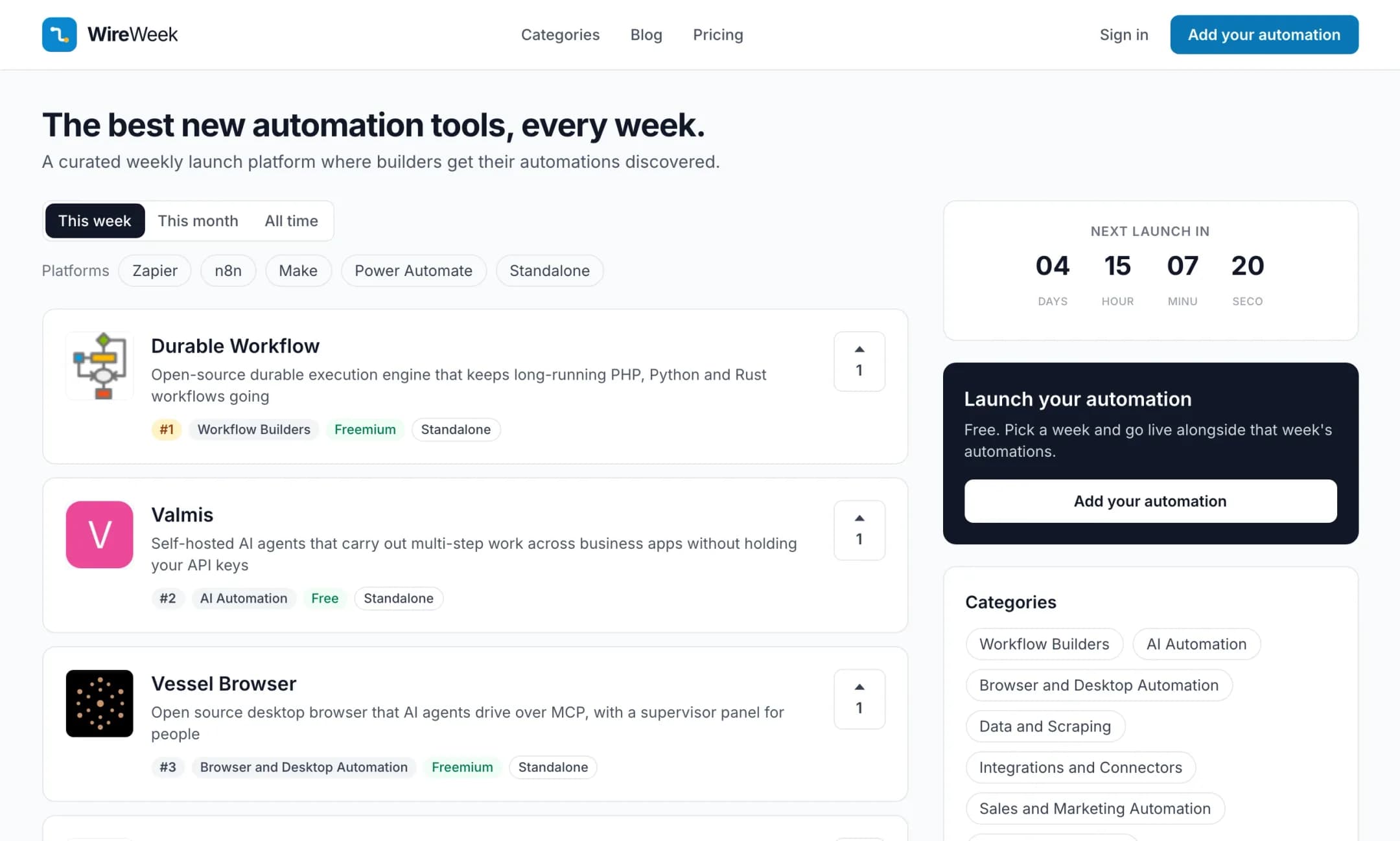Click the Standalone tag on Valmis

[x=399, y=598]
